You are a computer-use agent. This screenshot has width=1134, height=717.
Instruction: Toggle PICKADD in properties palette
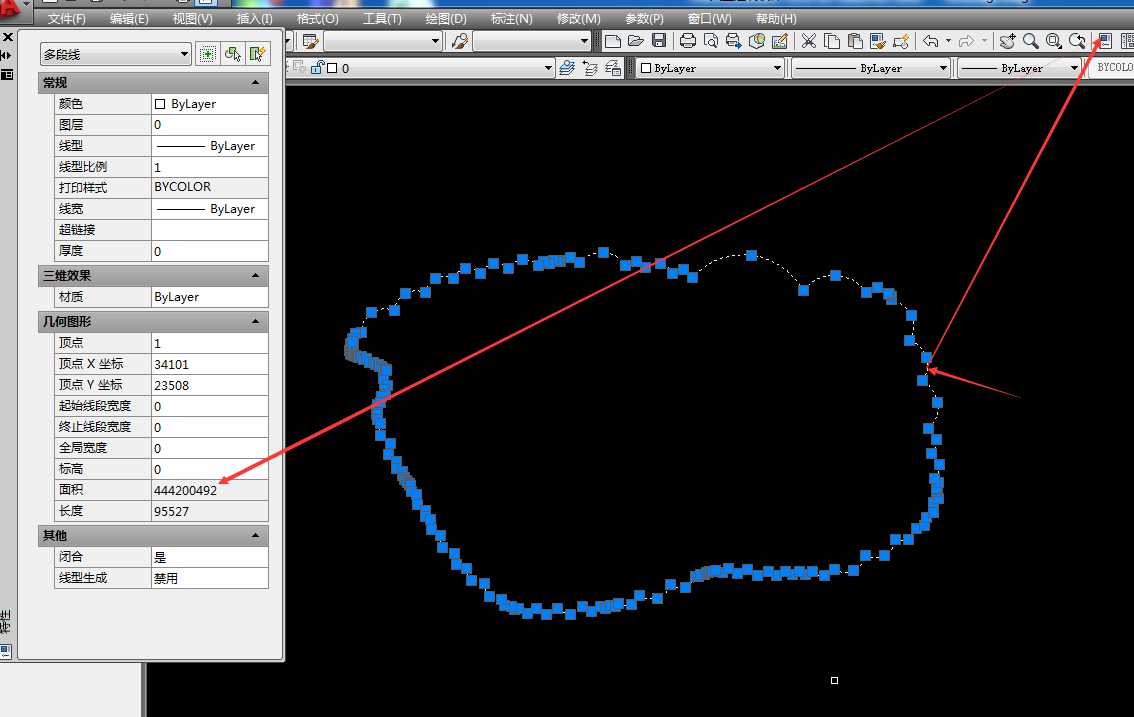pyautogui.click(x=208, y=54)
